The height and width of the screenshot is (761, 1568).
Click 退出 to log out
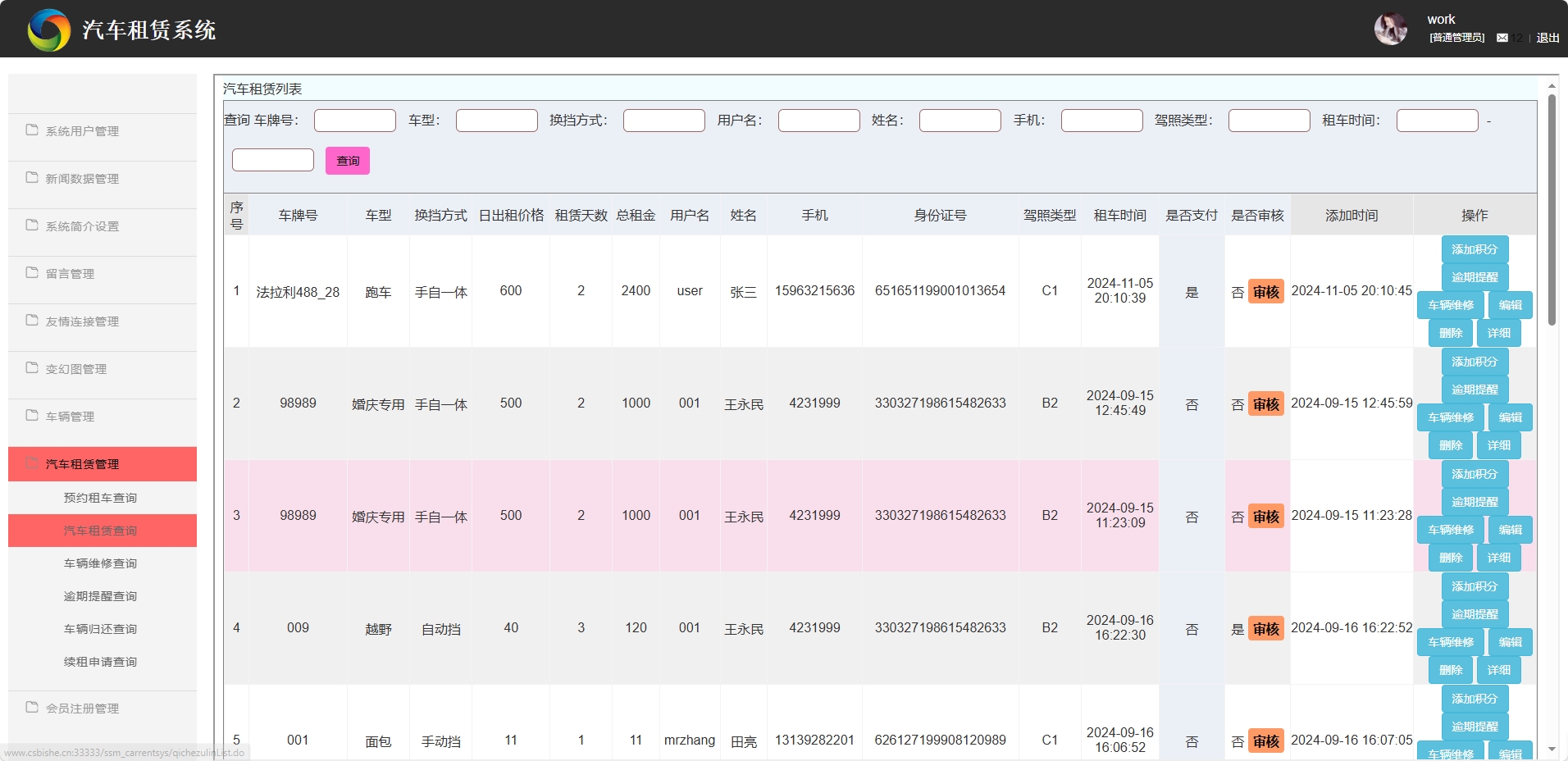tap(1547, 38)
